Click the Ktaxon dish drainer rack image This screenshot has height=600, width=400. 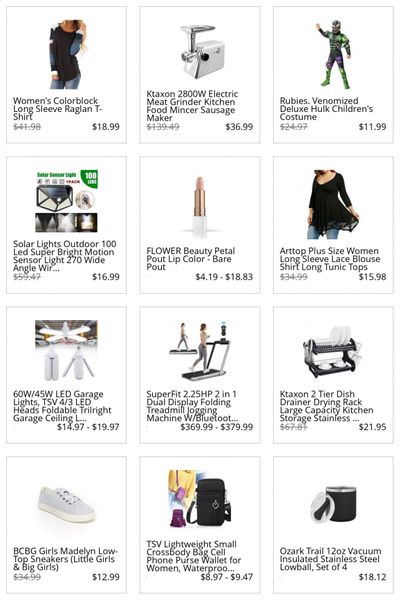333,351
